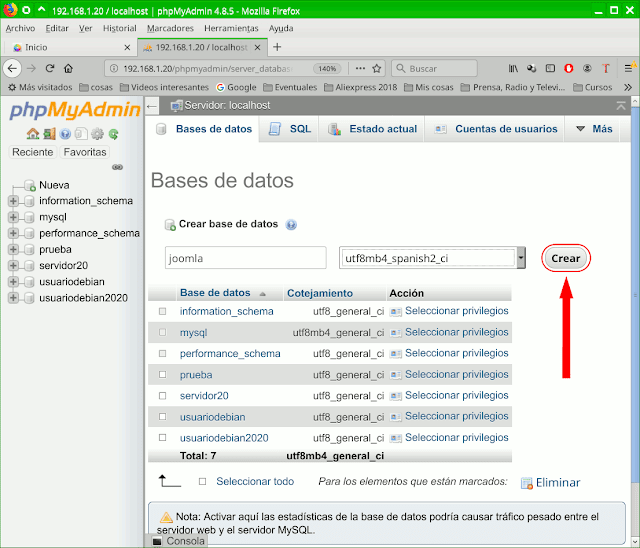Check the performance_schema row checkbox
The width and height of the screenshot is (640, 548).
coord(162,353)
